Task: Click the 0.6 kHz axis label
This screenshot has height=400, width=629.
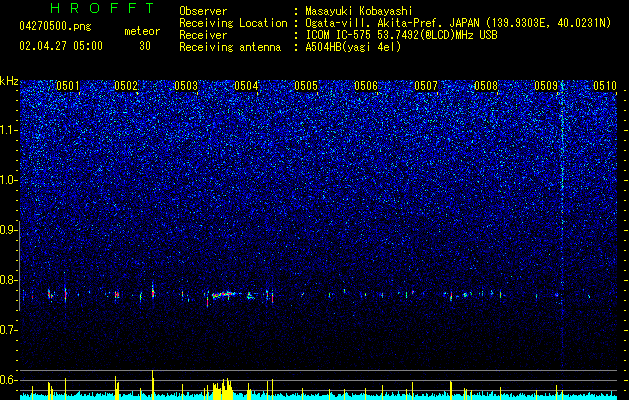Action: (x=8, y=380)
